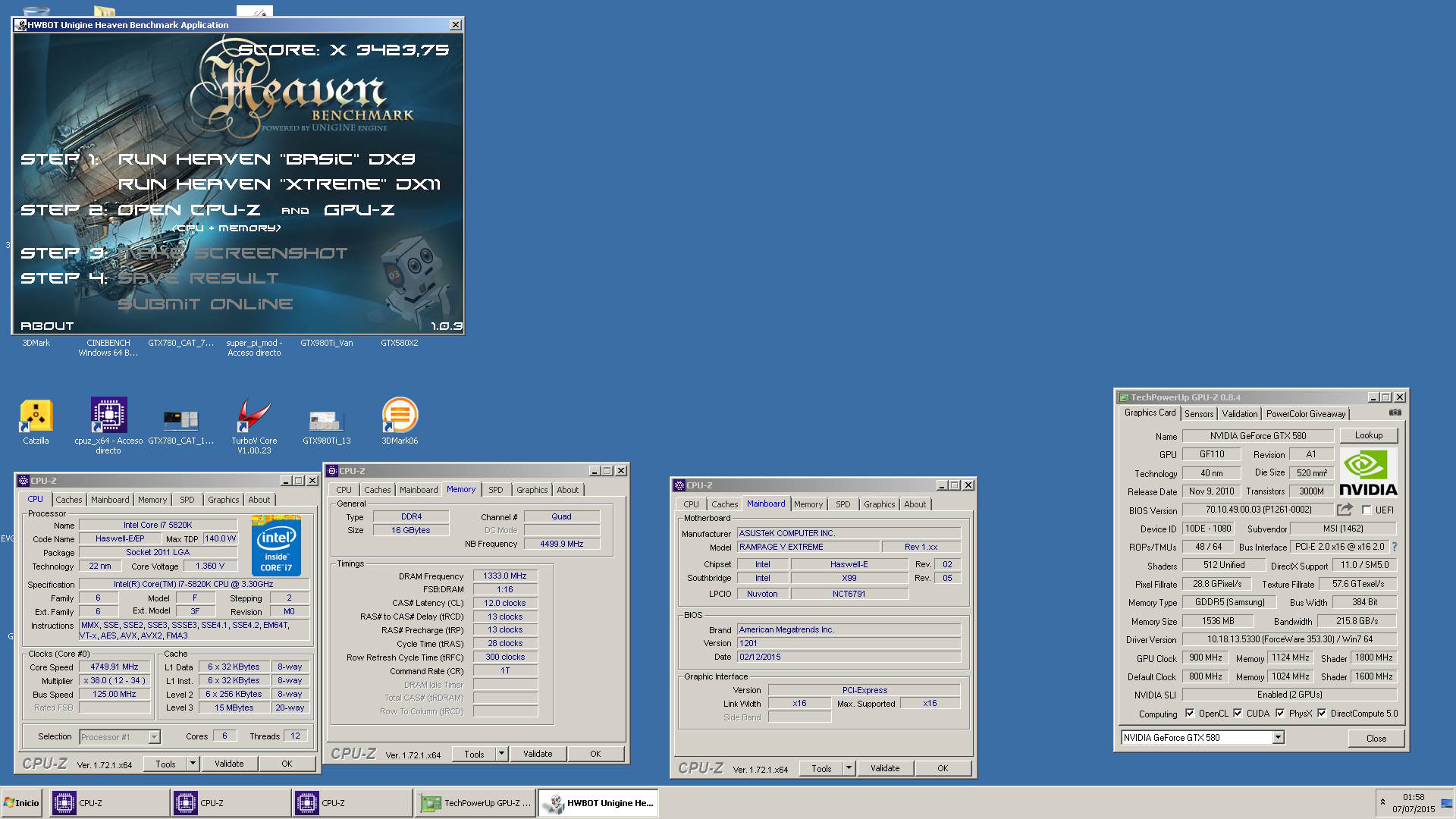Click the Core Speed 4749.91 MHz field

coord(115,667)
